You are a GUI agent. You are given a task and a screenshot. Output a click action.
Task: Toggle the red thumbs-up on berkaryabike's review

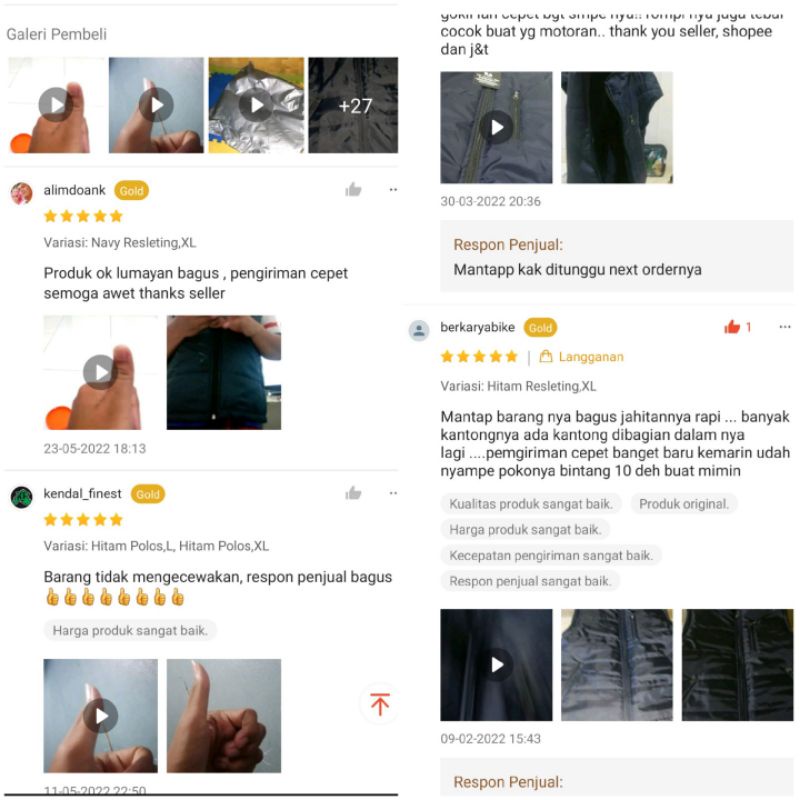tap(732, 327)
